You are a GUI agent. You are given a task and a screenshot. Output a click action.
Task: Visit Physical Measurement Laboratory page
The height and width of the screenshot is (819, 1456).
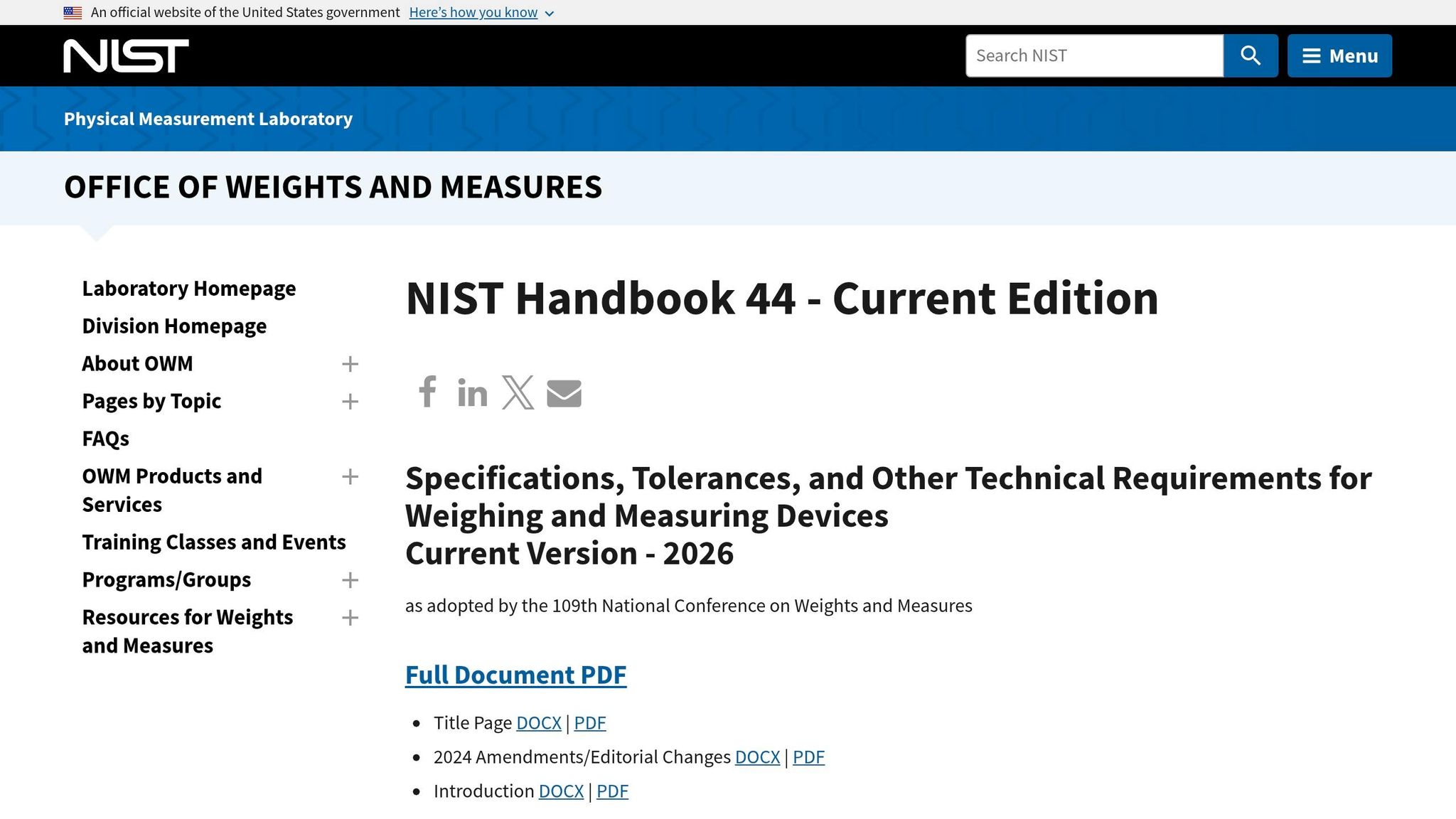pyautogui.click(x=207, y=119)
